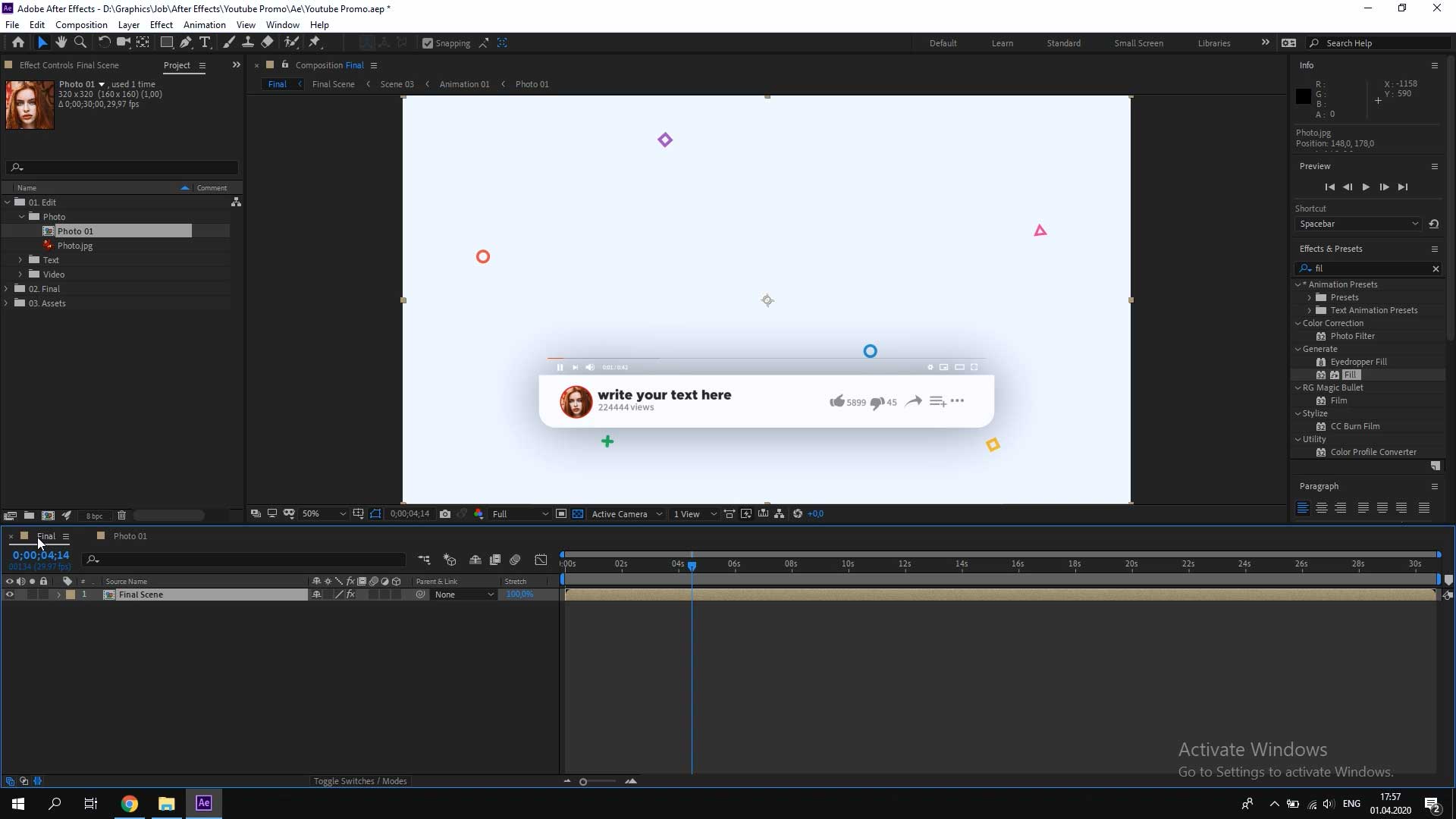Open the 50% magnification dropdown
The height and width of the screenshot is (819, 1456).
[x=324, y=514]
